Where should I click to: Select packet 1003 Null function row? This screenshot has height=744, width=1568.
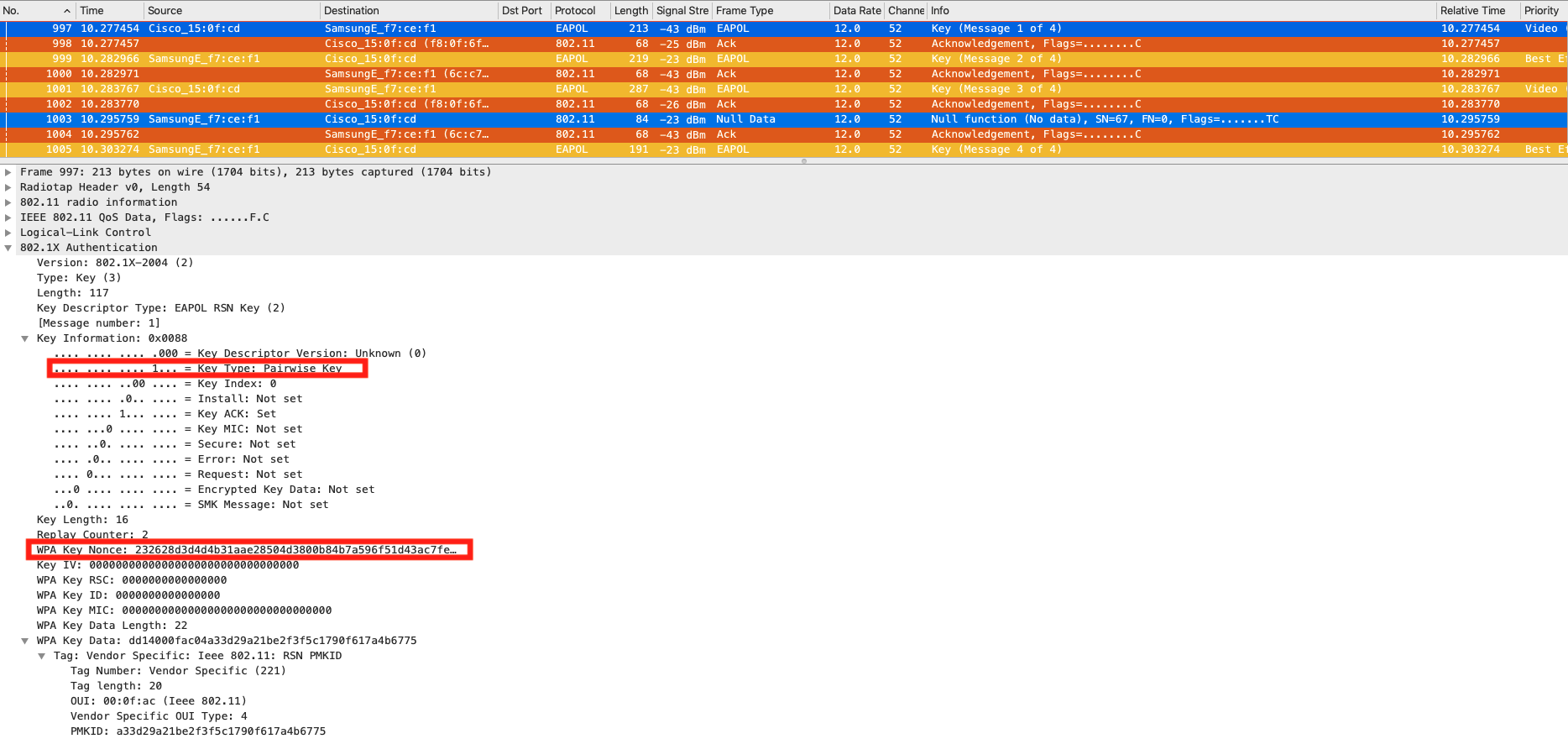[504, 119]
